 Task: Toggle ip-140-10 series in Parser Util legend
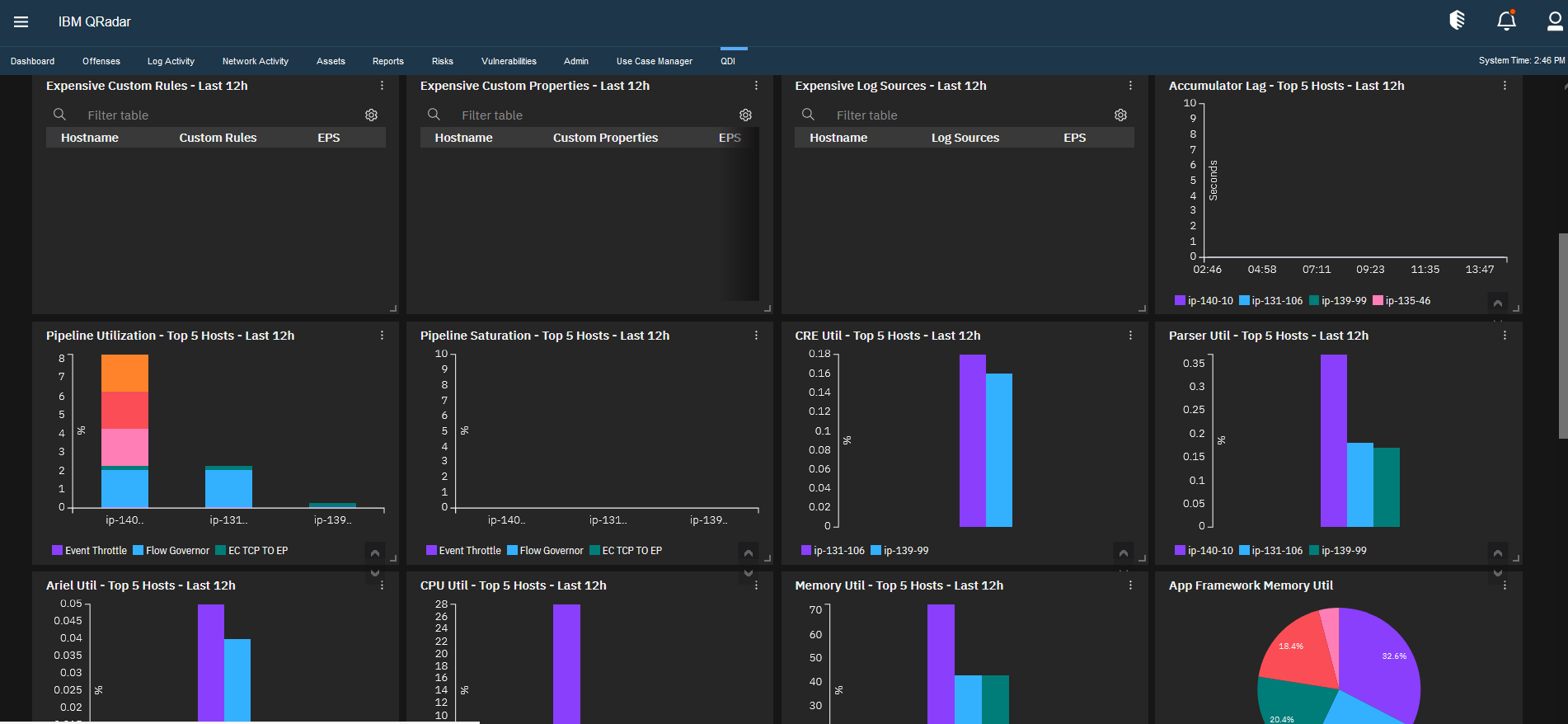(1204, 551)
